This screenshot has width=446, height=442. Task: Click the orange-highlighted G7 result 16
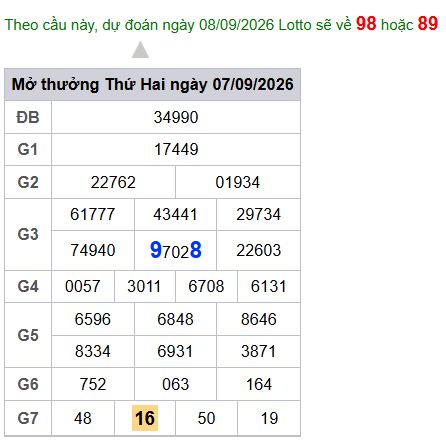coord(145,418)
